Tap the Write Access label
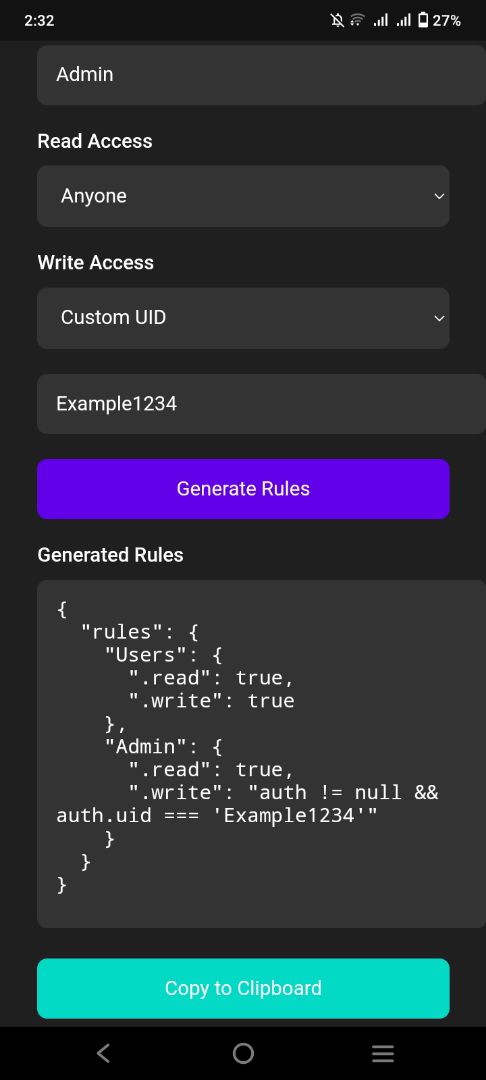The height and width of the screenshot is (1080, 486). [x=96, y=262]
